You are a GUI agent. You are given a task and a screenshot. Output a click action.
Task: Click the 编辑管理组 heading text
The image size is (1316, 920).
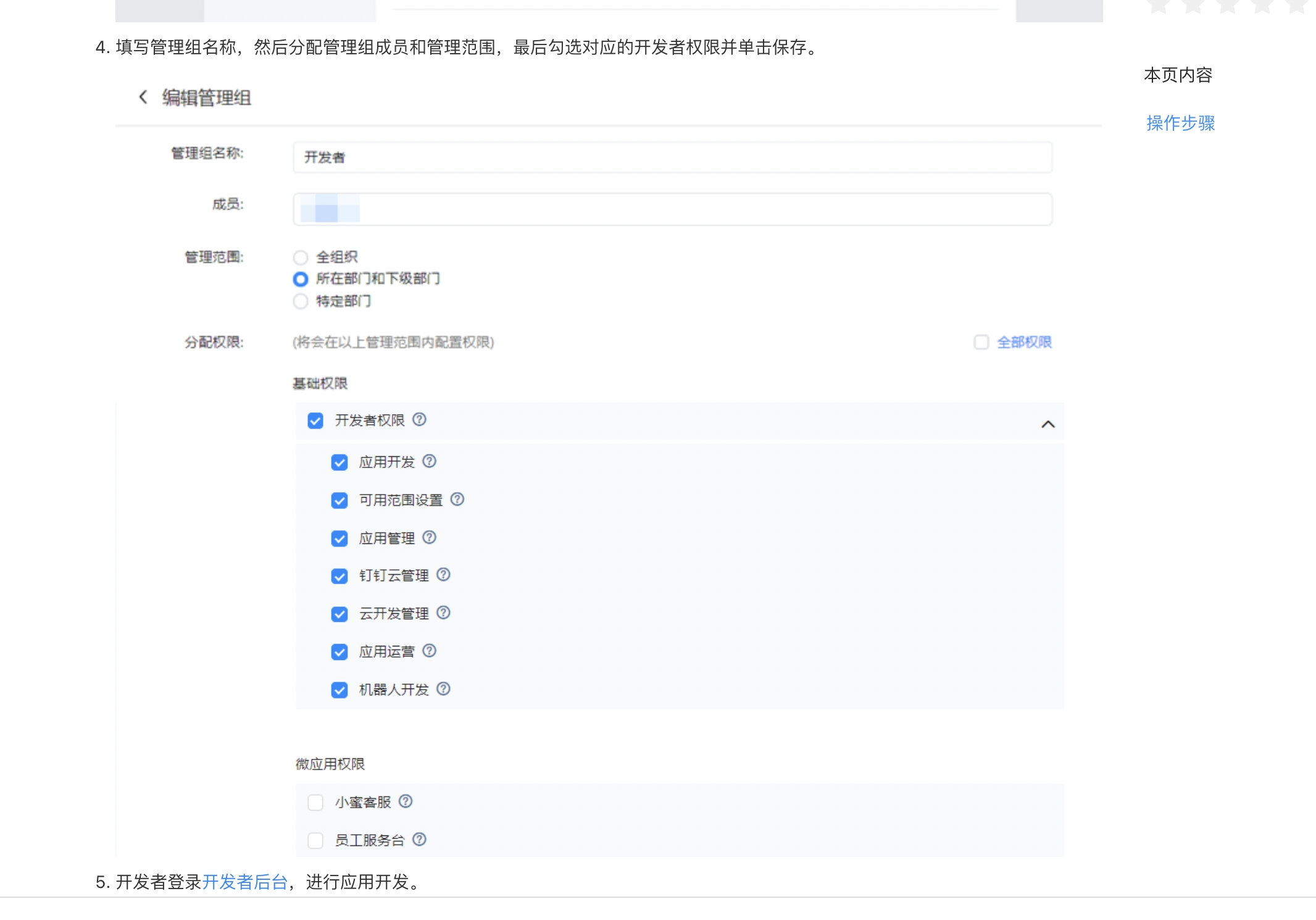[207, 98]
